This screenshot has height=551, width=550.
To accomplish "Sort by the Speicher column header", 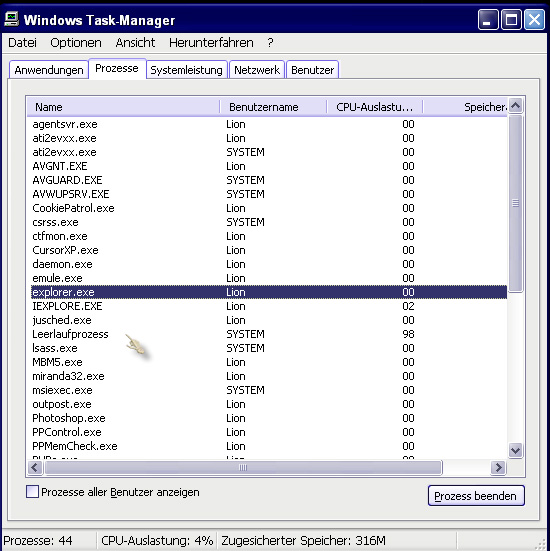I will click(465, 107).
